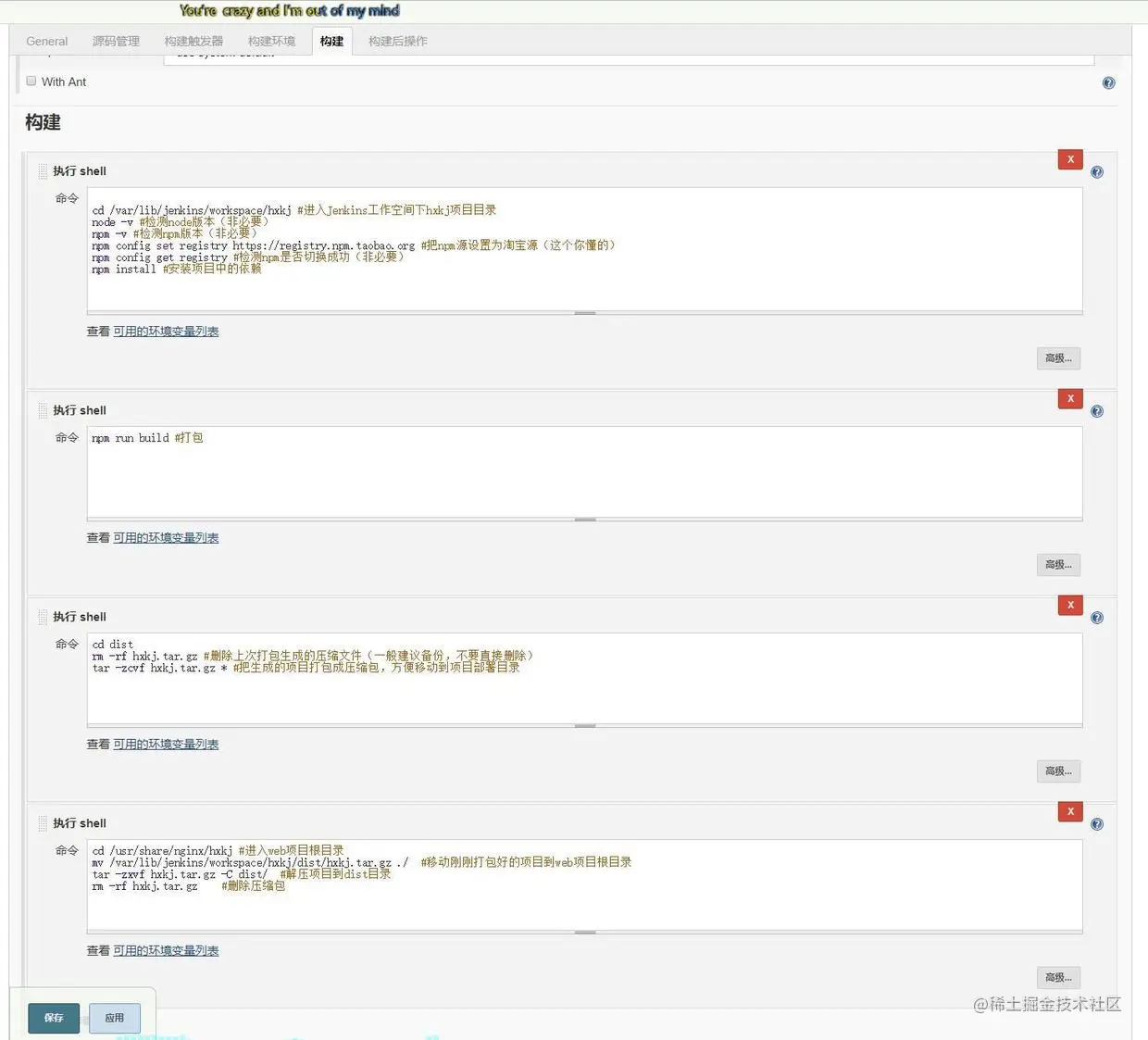Click into the npm run build command textarea
The width and height of the screenshot is (1148, 1040).
click(585, 472)
